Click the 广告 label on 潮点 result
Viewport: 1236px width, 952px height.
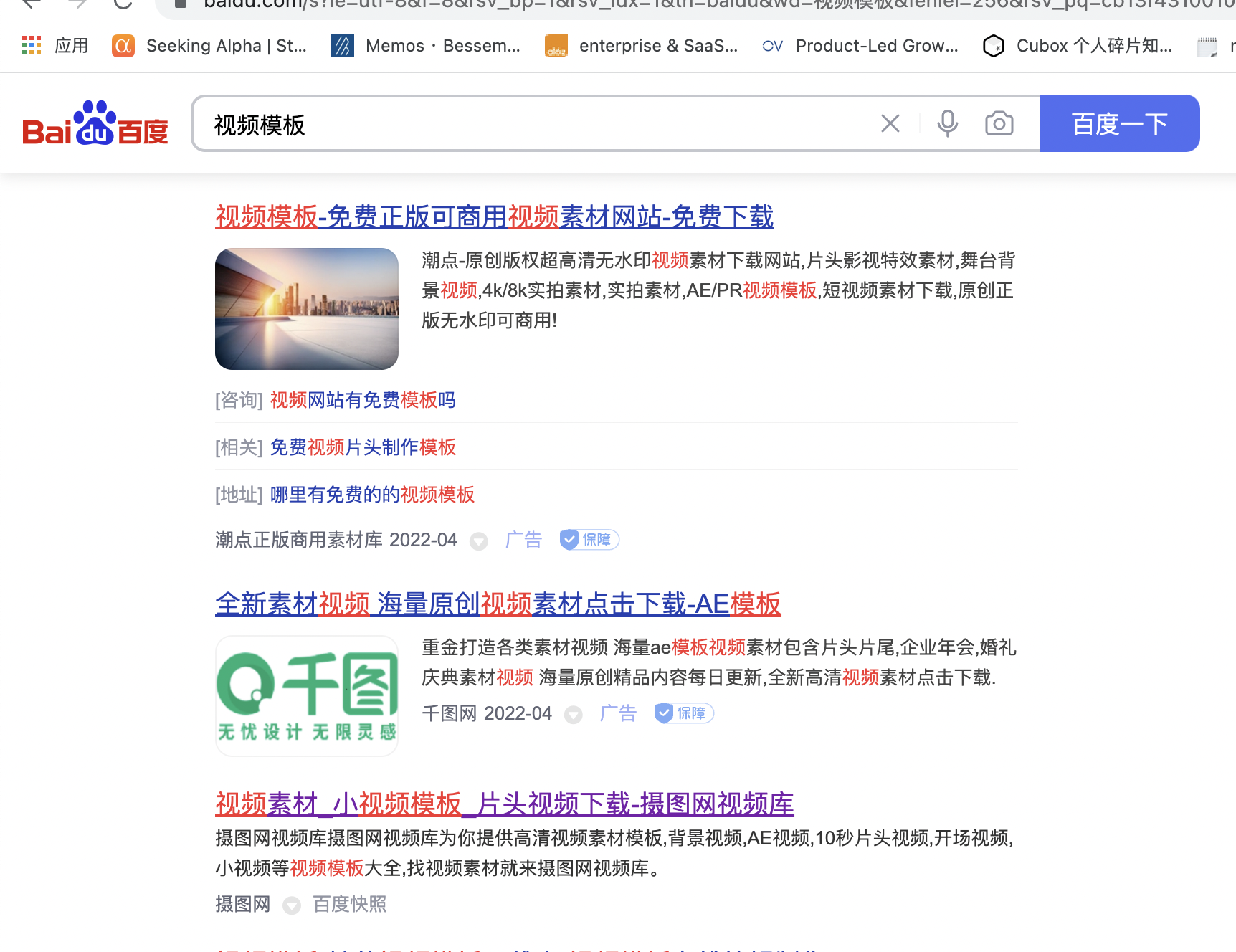pyautogui.click(x=523, y=540)
